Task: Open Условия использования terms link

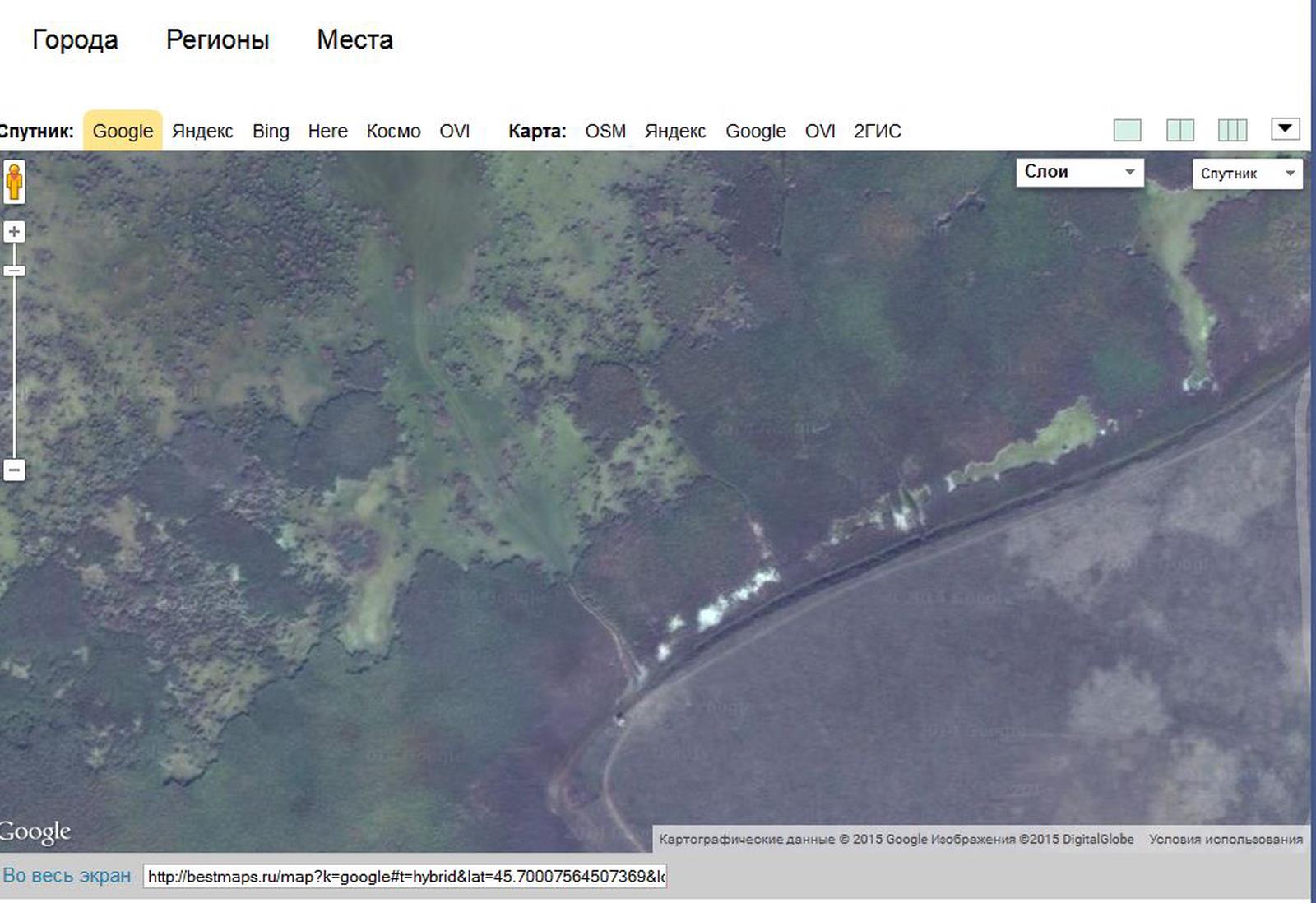Action: (1226, 839)
